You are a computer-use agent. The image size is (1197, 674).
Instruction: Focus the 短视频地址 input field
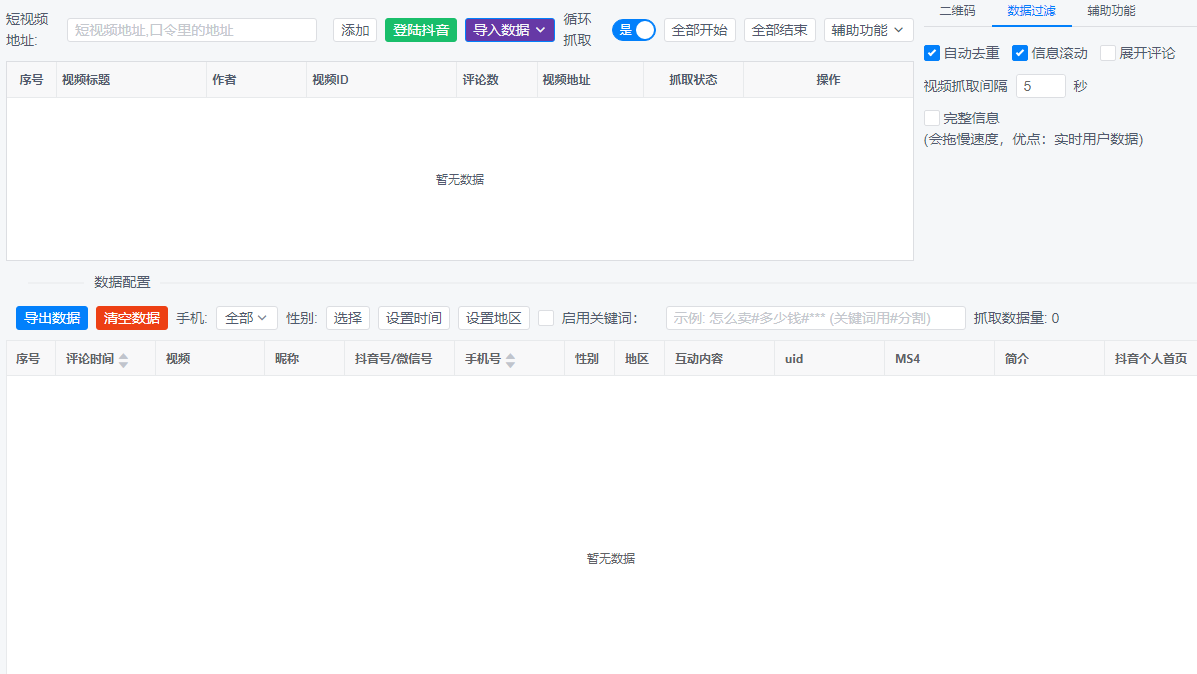tap(192, 30)
